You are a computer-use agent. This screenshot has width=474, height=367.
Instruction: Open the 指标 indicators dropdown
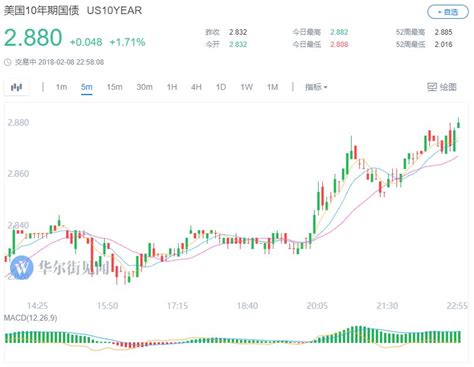[316, 87]
